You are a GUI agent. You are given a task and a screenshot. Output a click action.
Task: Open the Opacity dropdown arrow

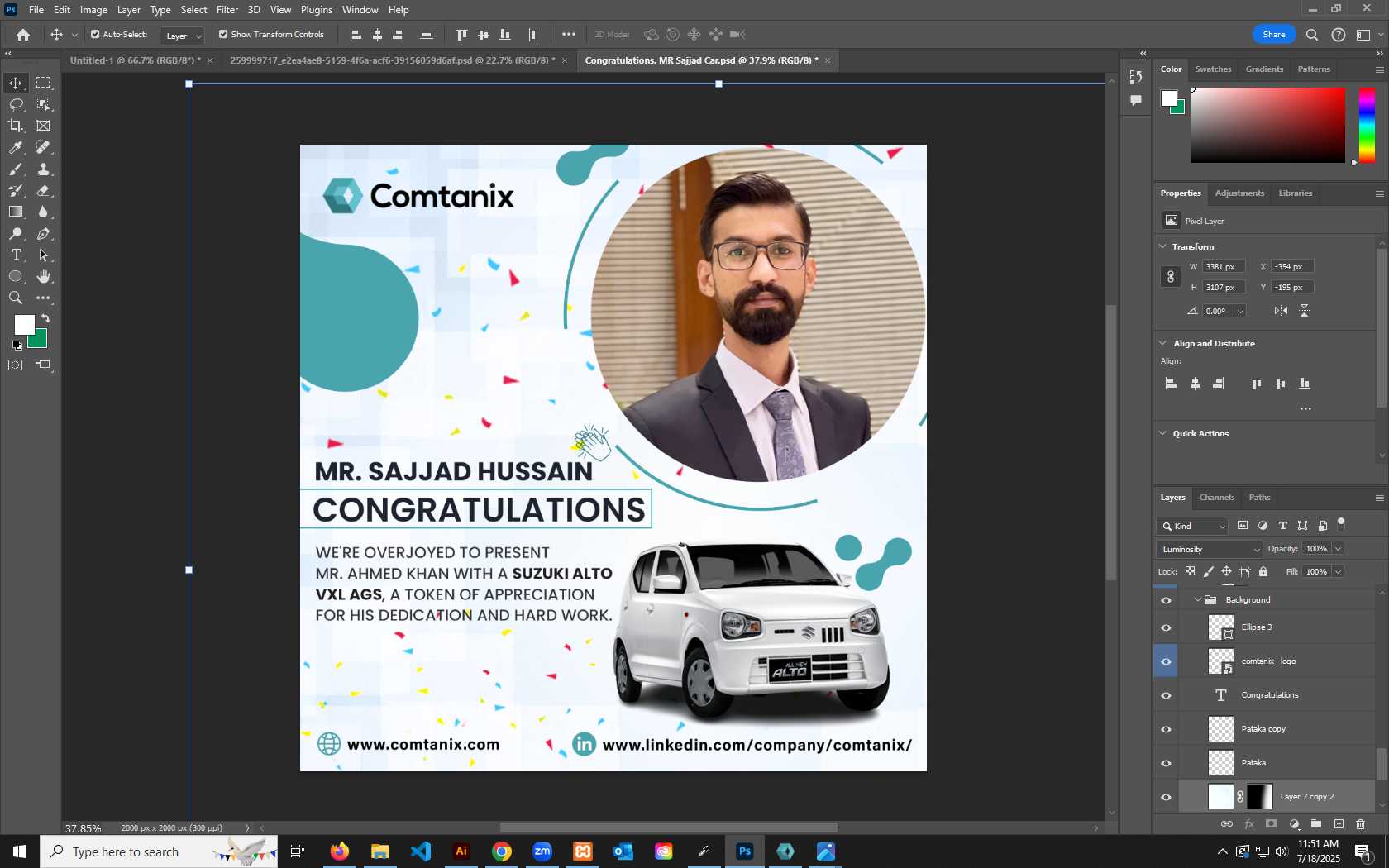[1338, 549]
